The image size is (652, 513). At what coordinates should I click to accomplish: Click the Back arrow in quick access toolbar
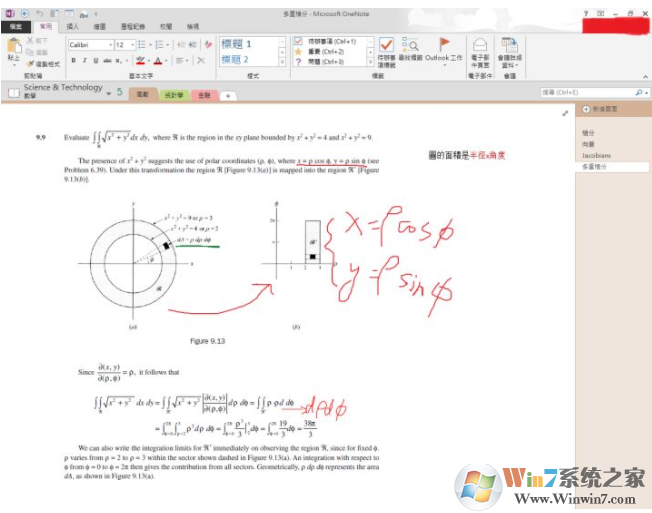[25, 14]
